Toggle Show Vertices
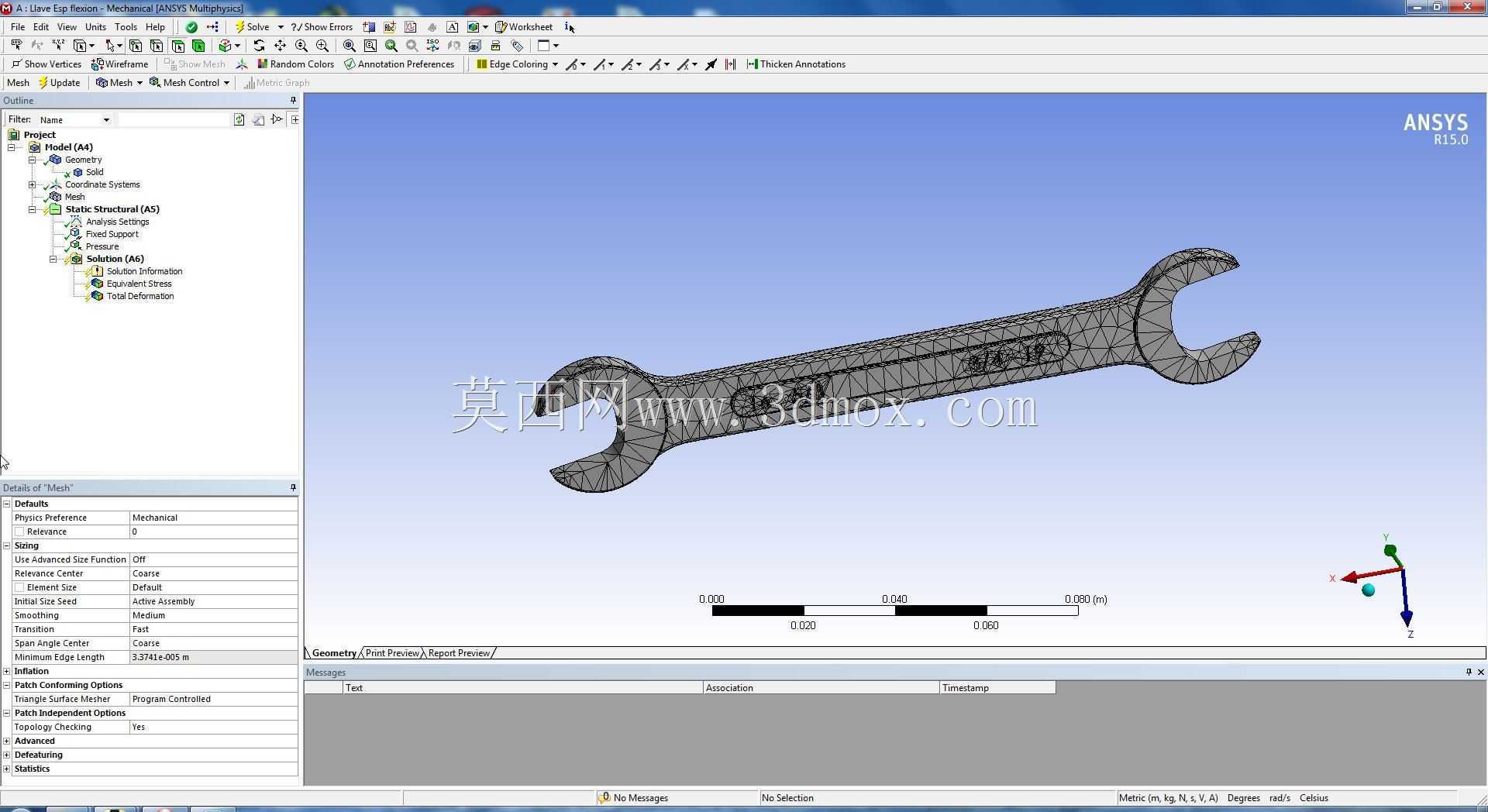Image resolution: width=1488 pixels, height=812 pixels. 46,64
